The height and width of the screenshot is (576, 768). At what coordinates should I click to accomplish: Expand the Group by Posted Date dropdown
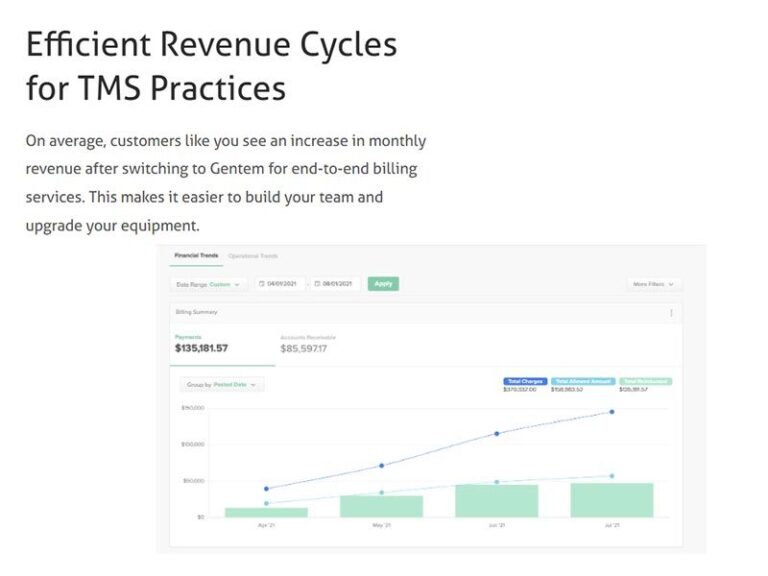pos(222,384)
